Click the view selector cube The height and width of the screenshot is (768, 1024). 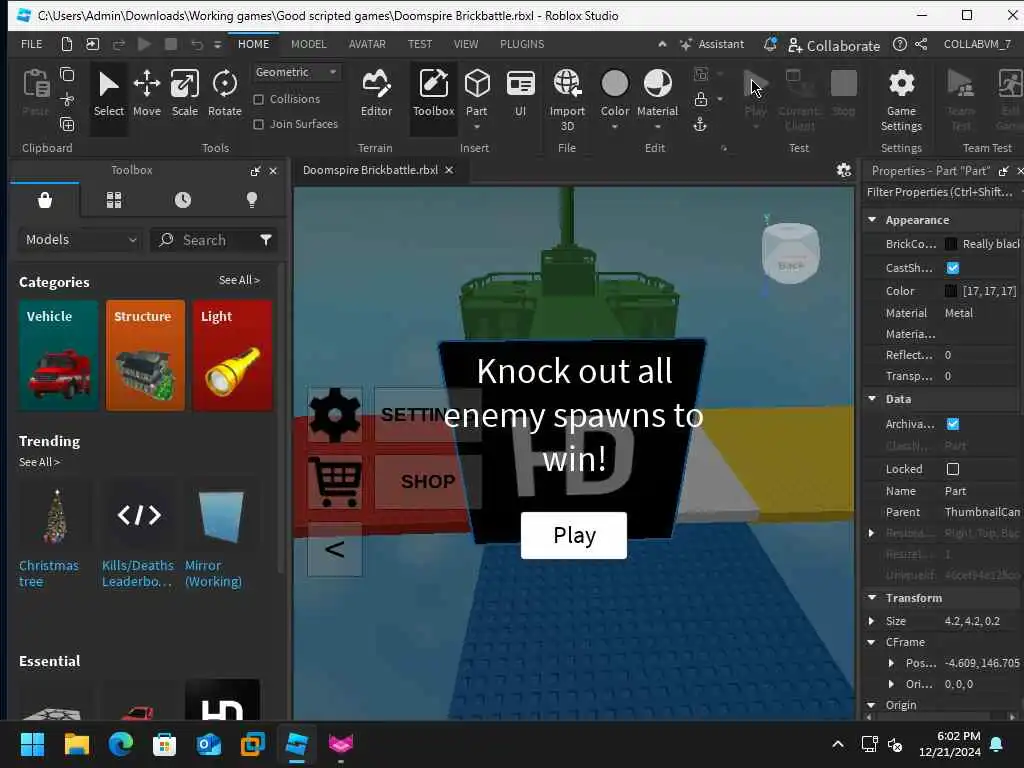[790, 253]
